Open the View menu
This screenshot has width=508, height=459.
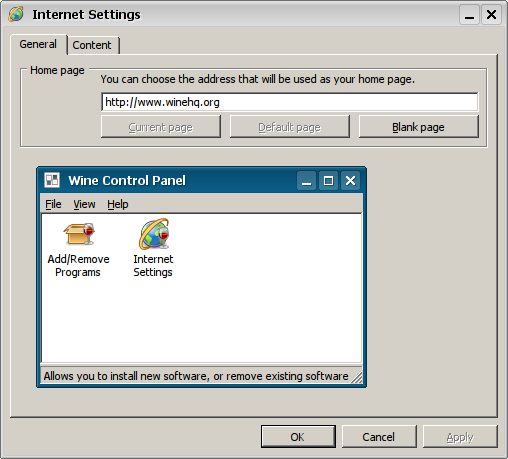pyautogui.click(x=84, y=204)
